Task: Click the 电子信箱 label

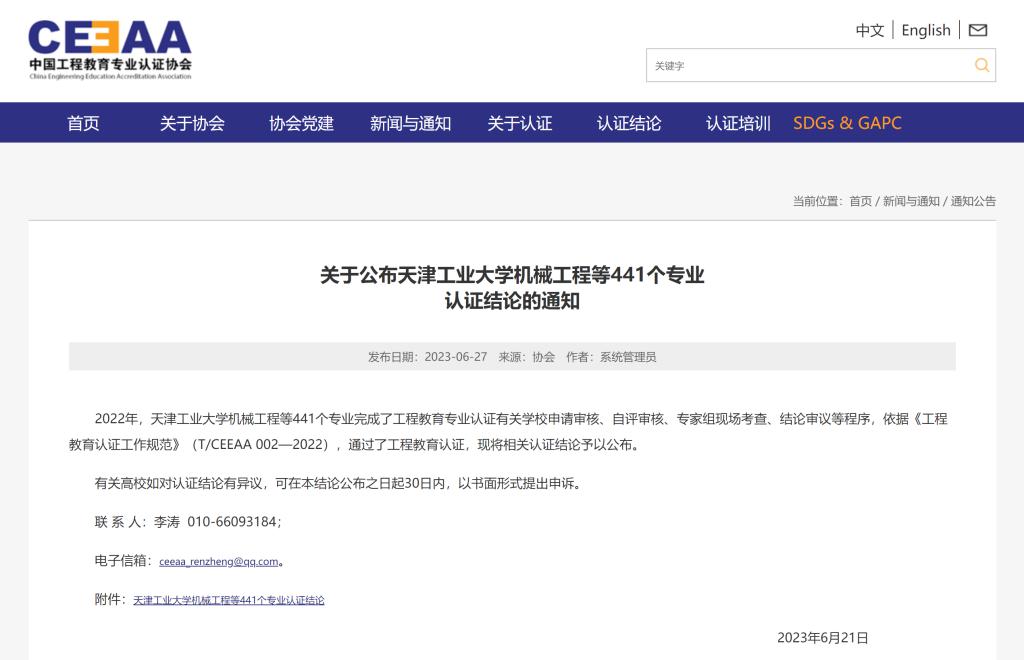Action: click(123, 561)
